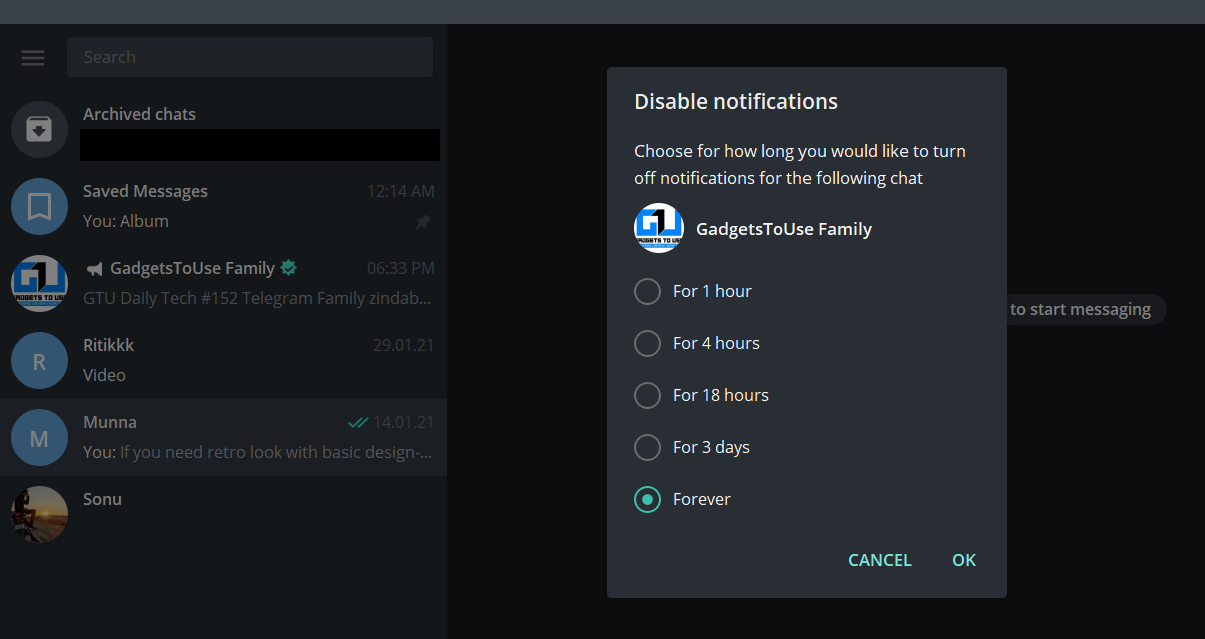Click Sonu's profile photo
This screenshot has height=639, width=1205.
(x=39, y=514)
